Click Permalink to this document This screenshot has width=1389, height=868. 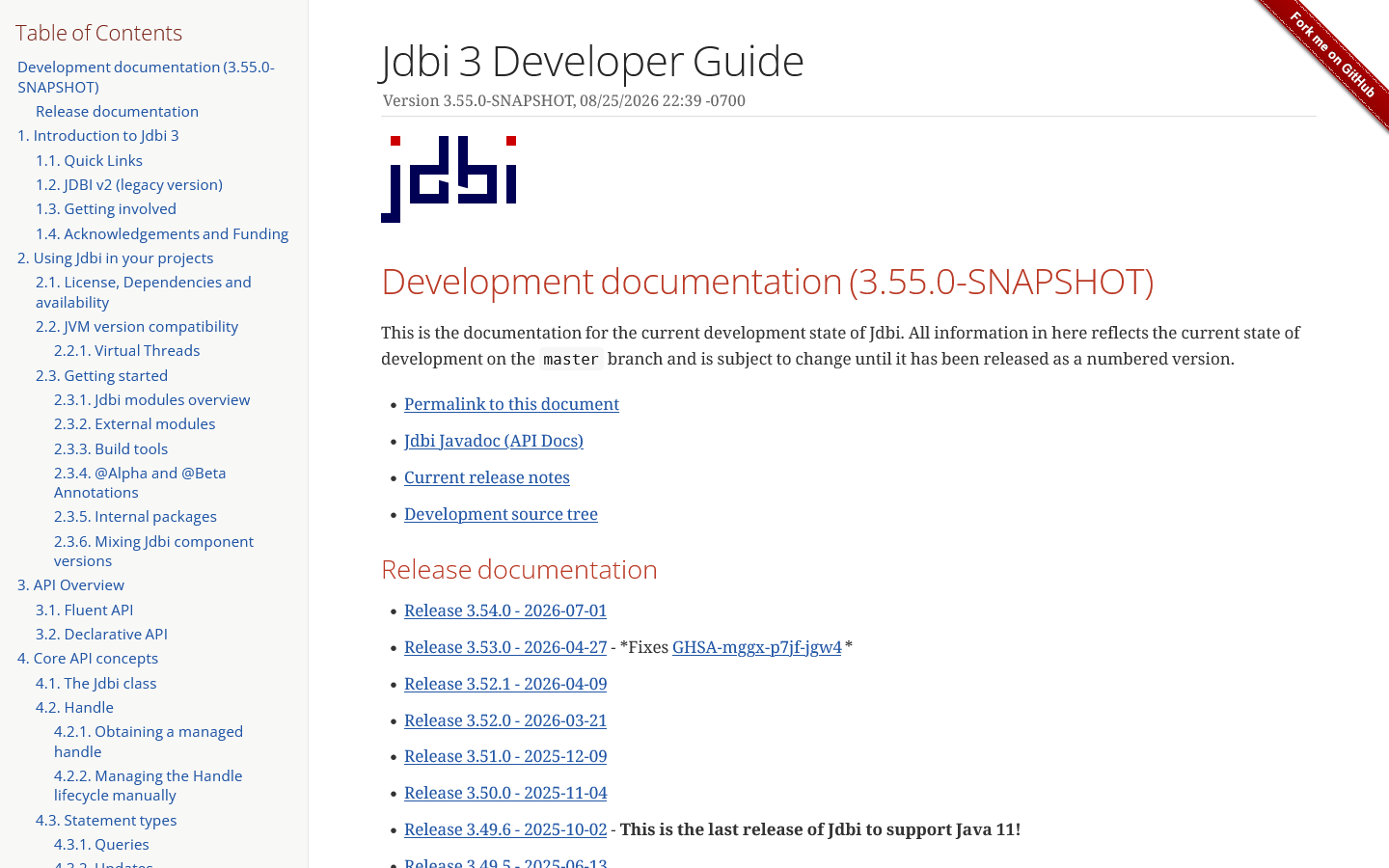511,404
